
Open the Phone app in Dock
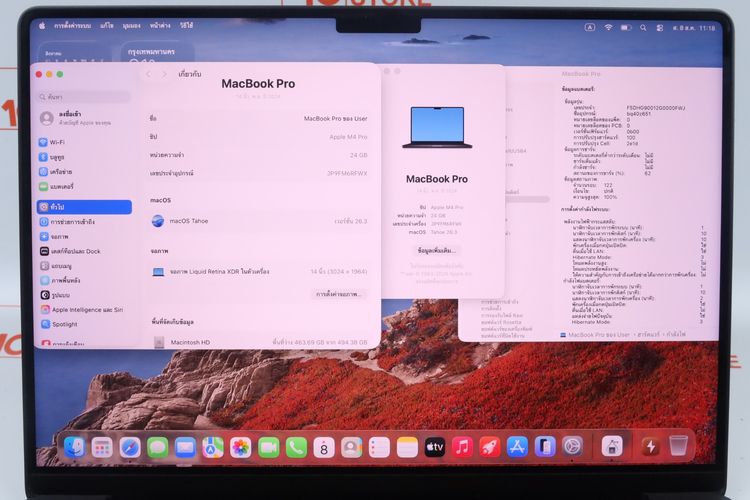pyautogui.click(x=296, y=448)
